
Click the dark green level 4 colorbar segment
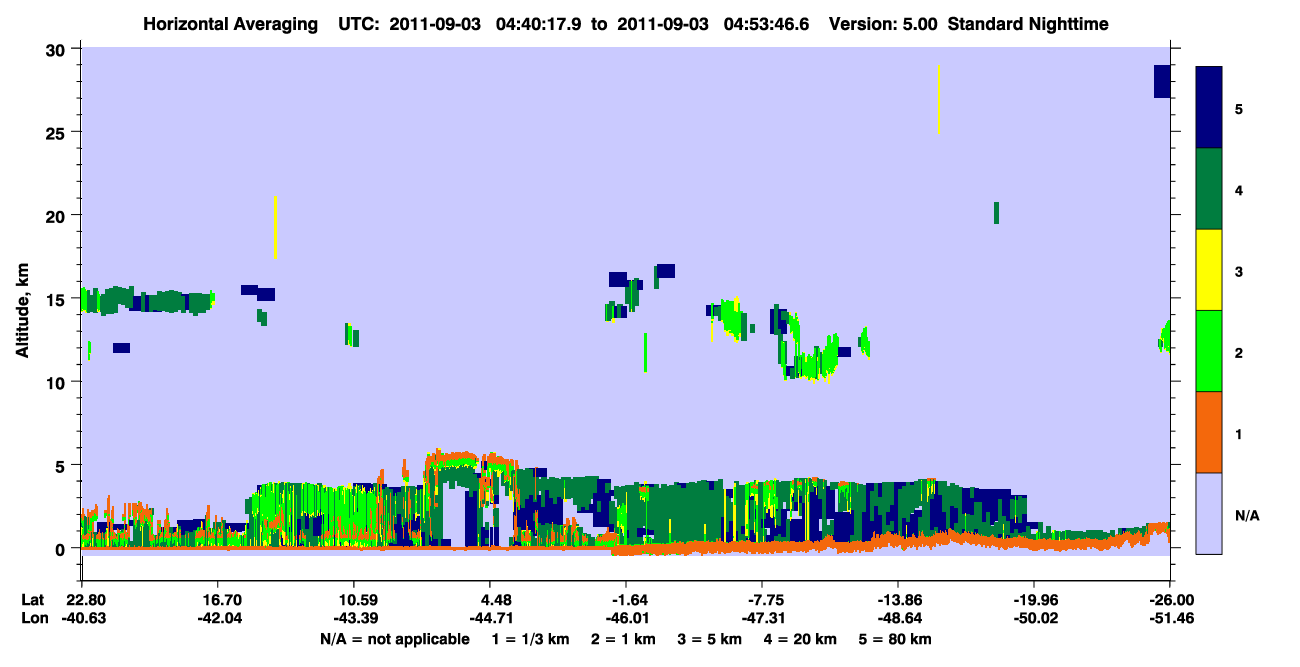pos(1209,189)
